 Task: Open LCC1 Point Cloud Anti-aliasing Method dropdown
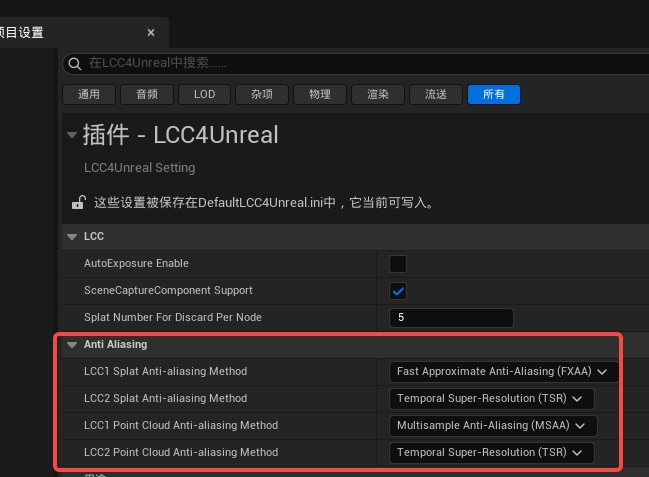click(493, 425)
